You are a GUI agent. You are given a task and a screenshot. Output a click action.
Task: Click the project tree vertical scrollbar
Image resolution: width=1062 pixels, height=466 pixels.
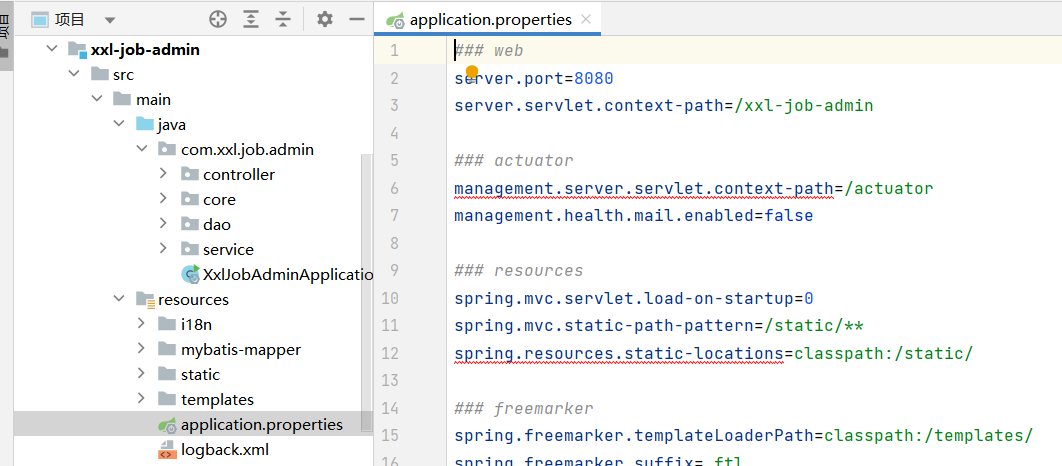[x=366, y=293]
